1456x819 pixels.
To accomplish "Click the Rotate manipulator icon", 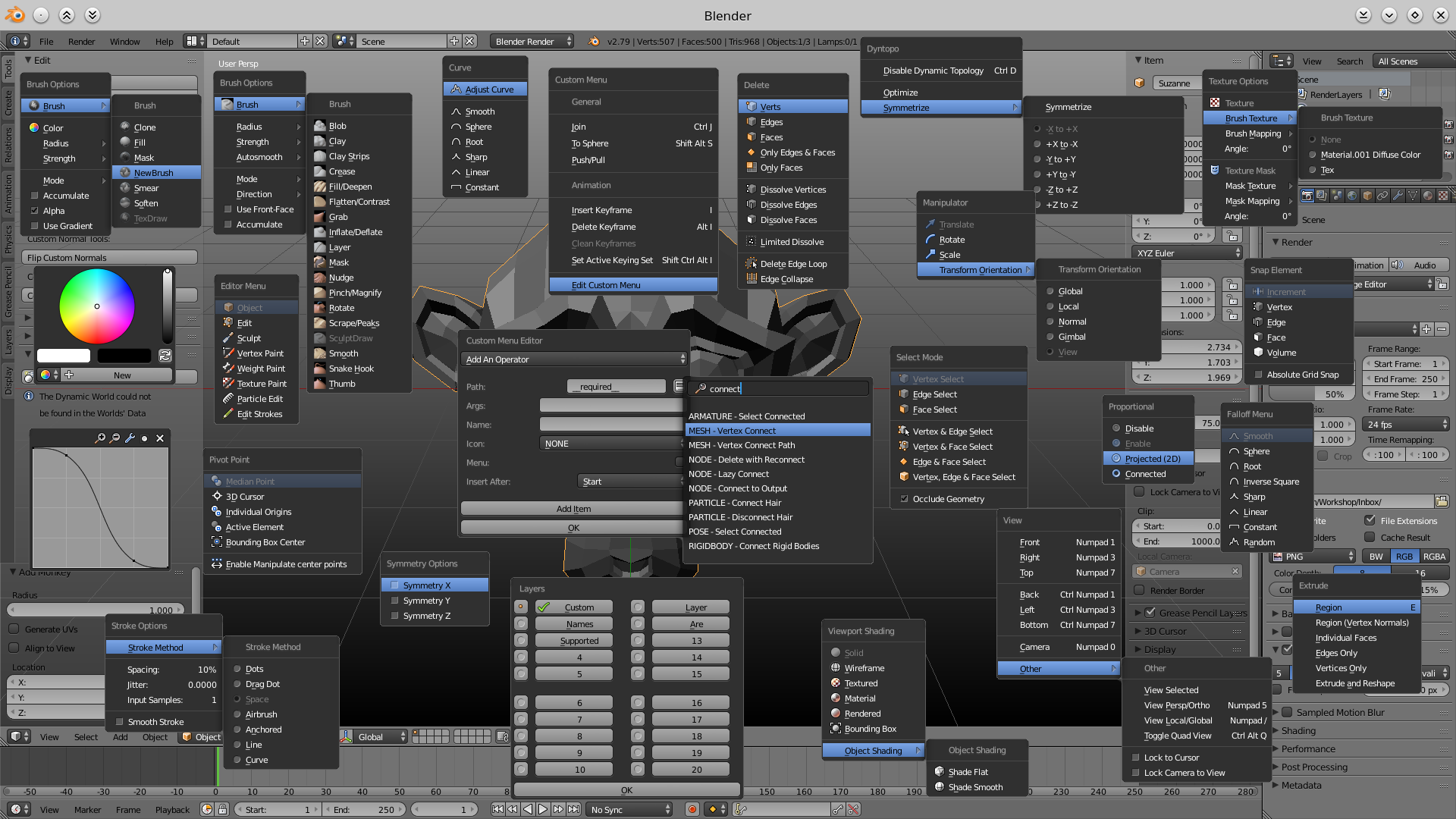I will click(x=932, y=239).
